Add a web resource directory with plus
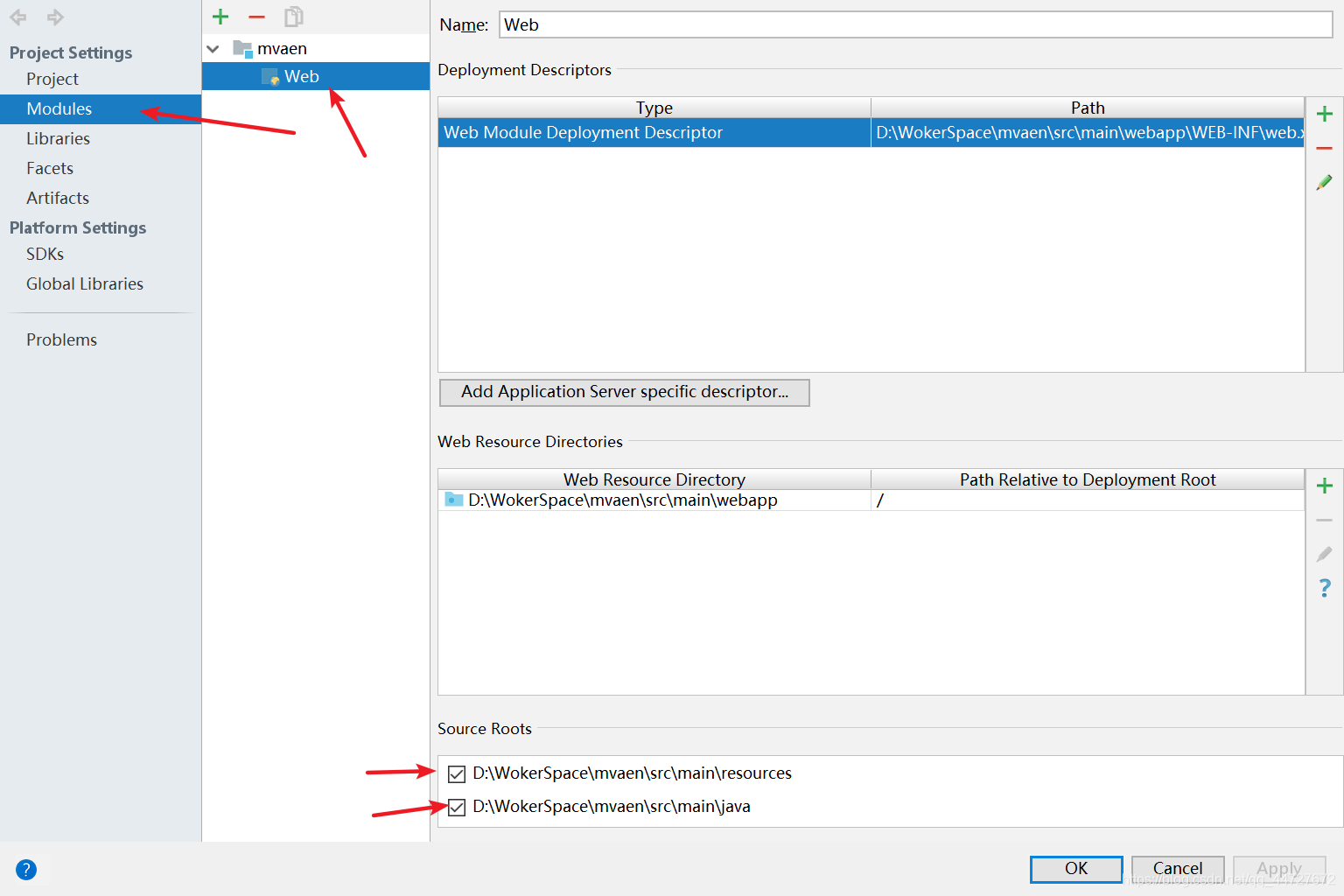1344x896 pixels. tap(1325, 486)
